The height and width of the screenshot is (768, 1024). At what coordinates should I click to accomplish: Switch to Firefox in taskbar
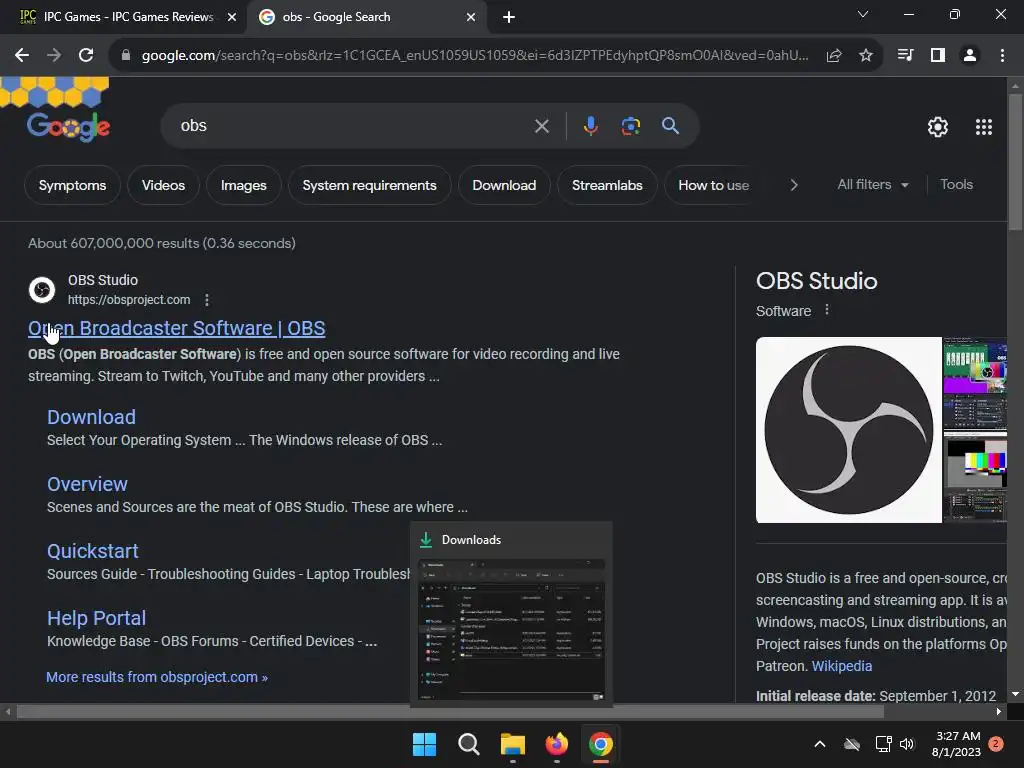point(556,744)
